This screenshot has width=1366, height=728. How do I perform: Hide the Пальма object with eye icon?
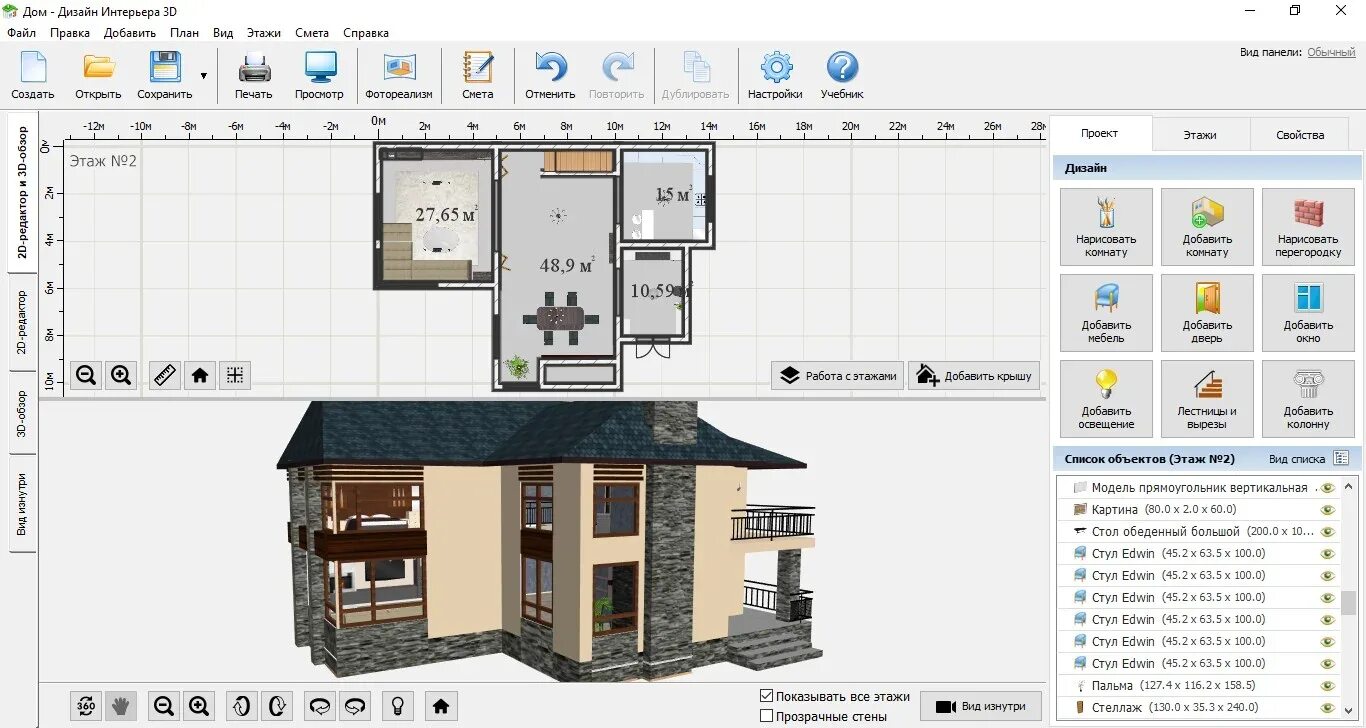[1328, 686]
